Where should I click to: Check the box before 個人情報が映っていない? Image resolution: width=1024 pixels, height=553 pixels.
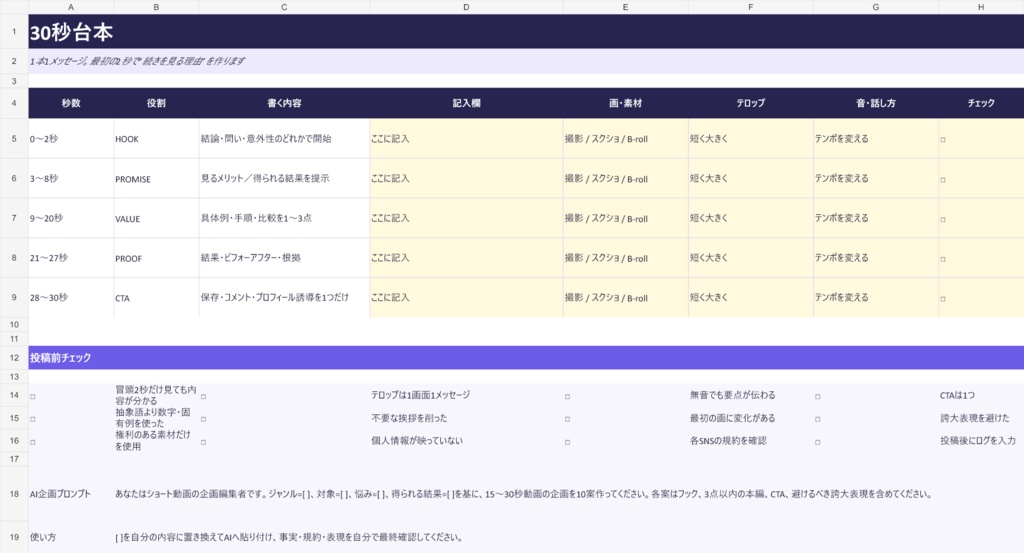(x=203, y=442)
